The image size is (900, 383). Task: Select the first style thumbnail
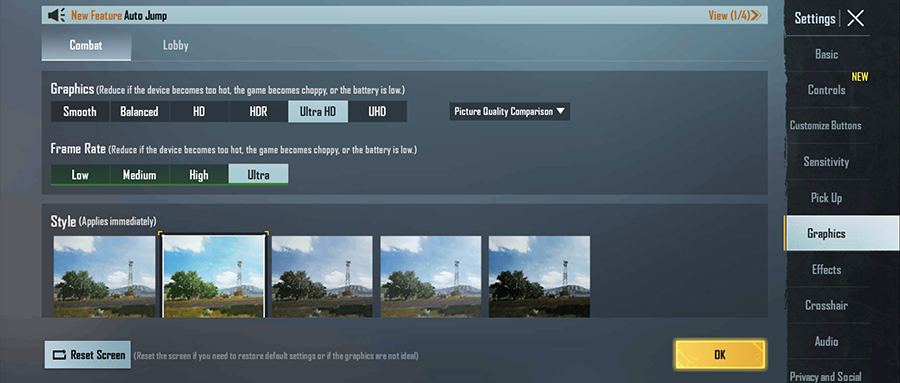[104, 276]
